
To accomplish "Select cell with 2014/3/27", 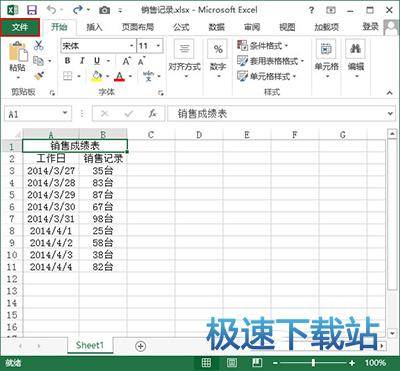I will pos(51,171).
